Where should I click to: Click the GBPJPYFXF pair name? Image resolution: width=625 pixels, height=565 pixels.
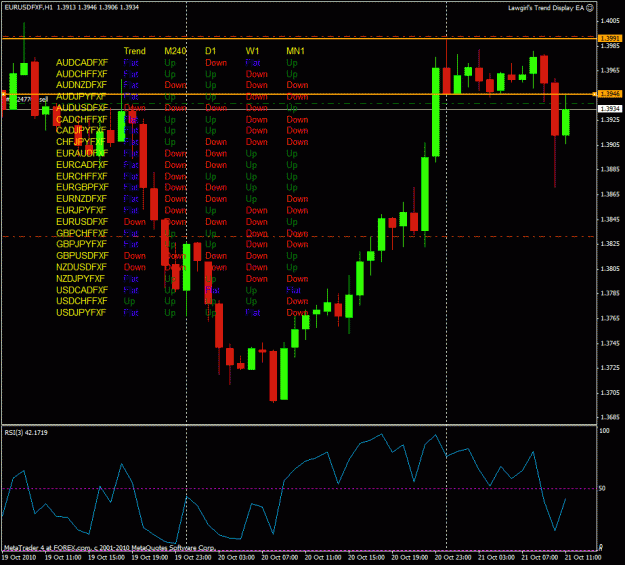pos(81,244)
